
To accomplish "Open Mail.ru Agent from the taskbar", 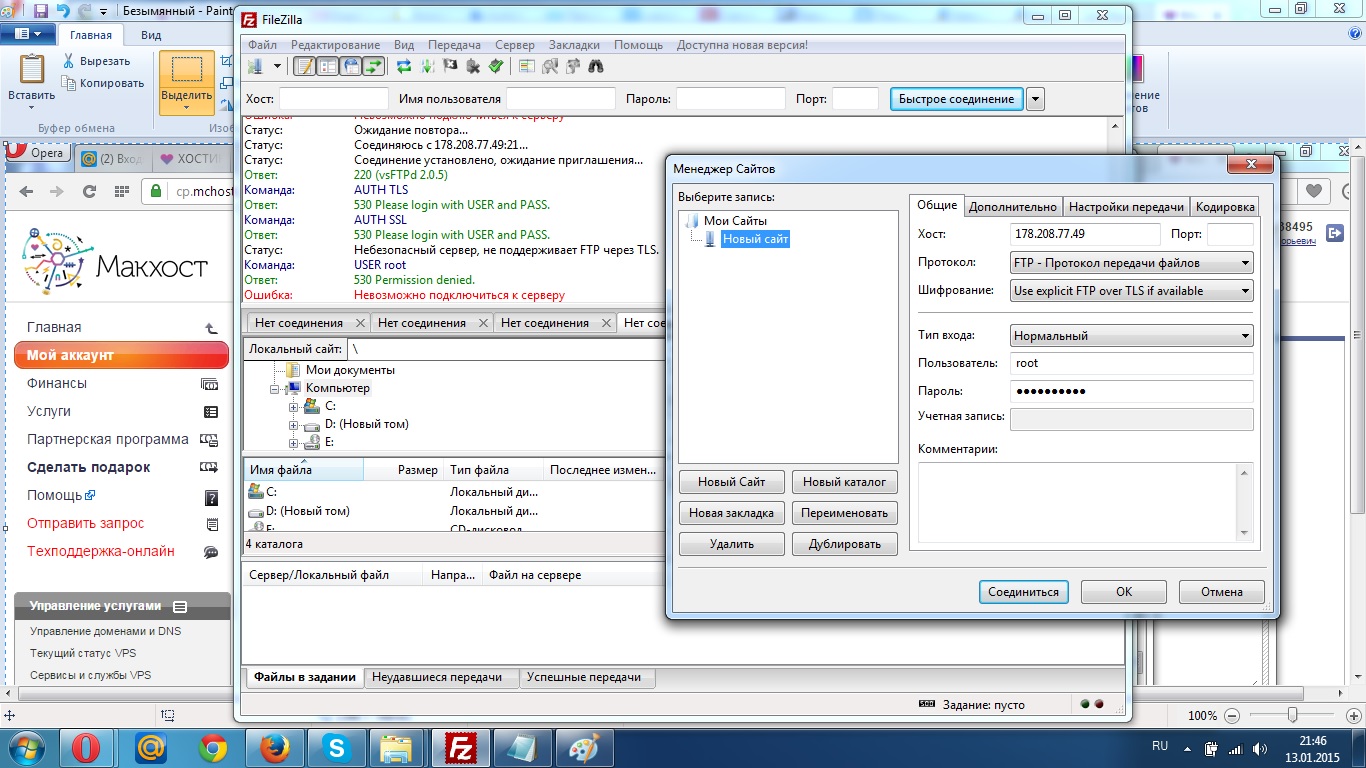I will tap(149, 748).
